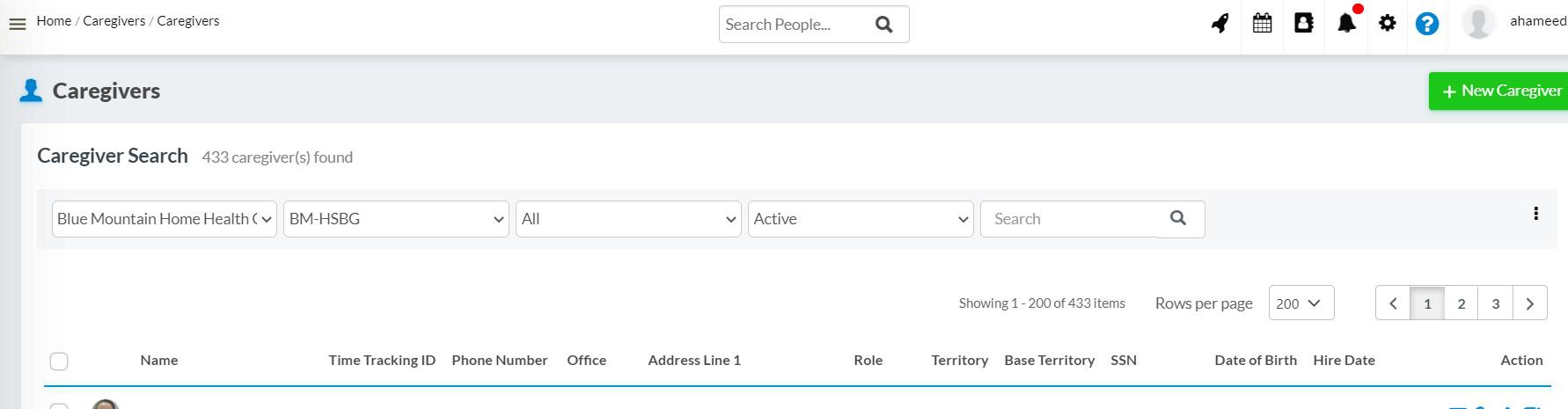1568x409 pixels.
Task: Click the next page arrow
Action: [x=1529, y=303]
